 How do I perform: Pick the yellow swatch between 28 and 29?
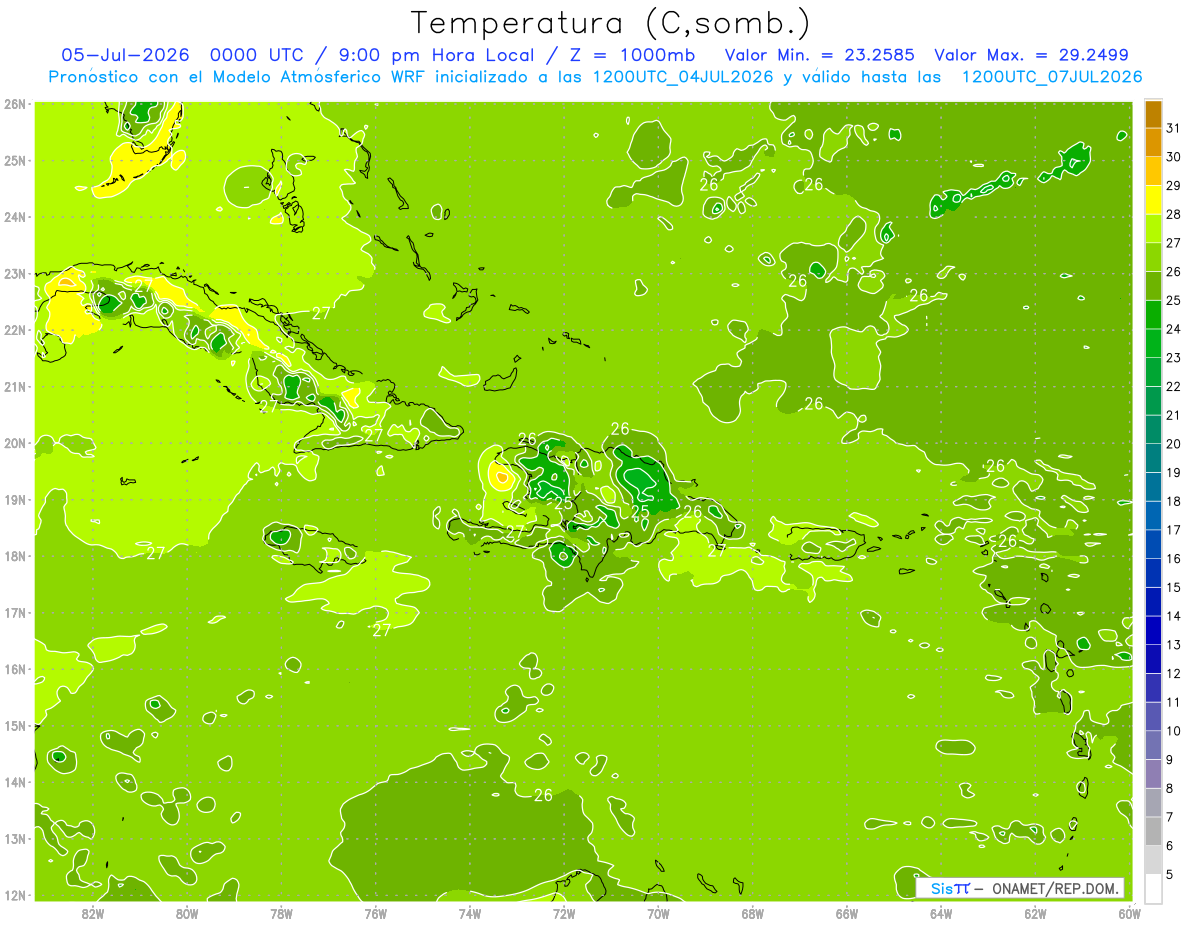pyautogui.click(x=1153, y=200)
